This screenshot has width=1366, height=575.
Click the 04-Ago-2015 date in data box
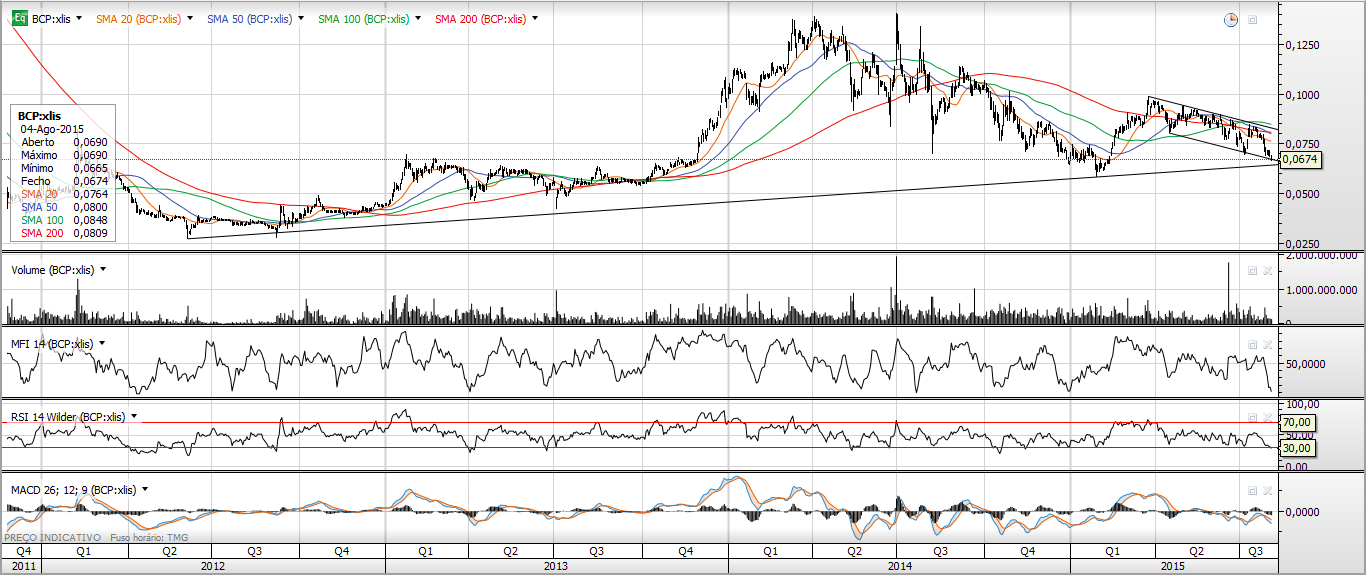(52, 129)
